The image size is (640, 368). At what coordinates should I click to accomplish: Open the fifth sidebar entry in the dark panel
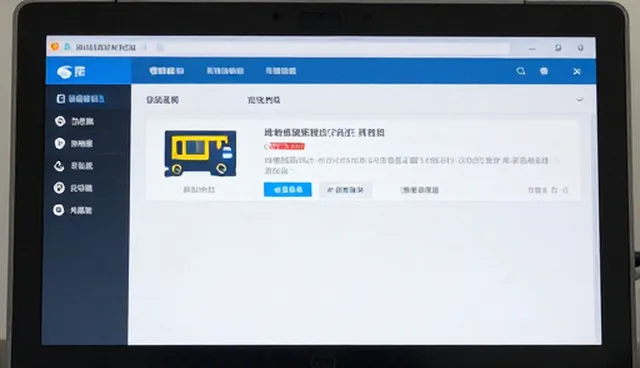(x=73, y=188)
